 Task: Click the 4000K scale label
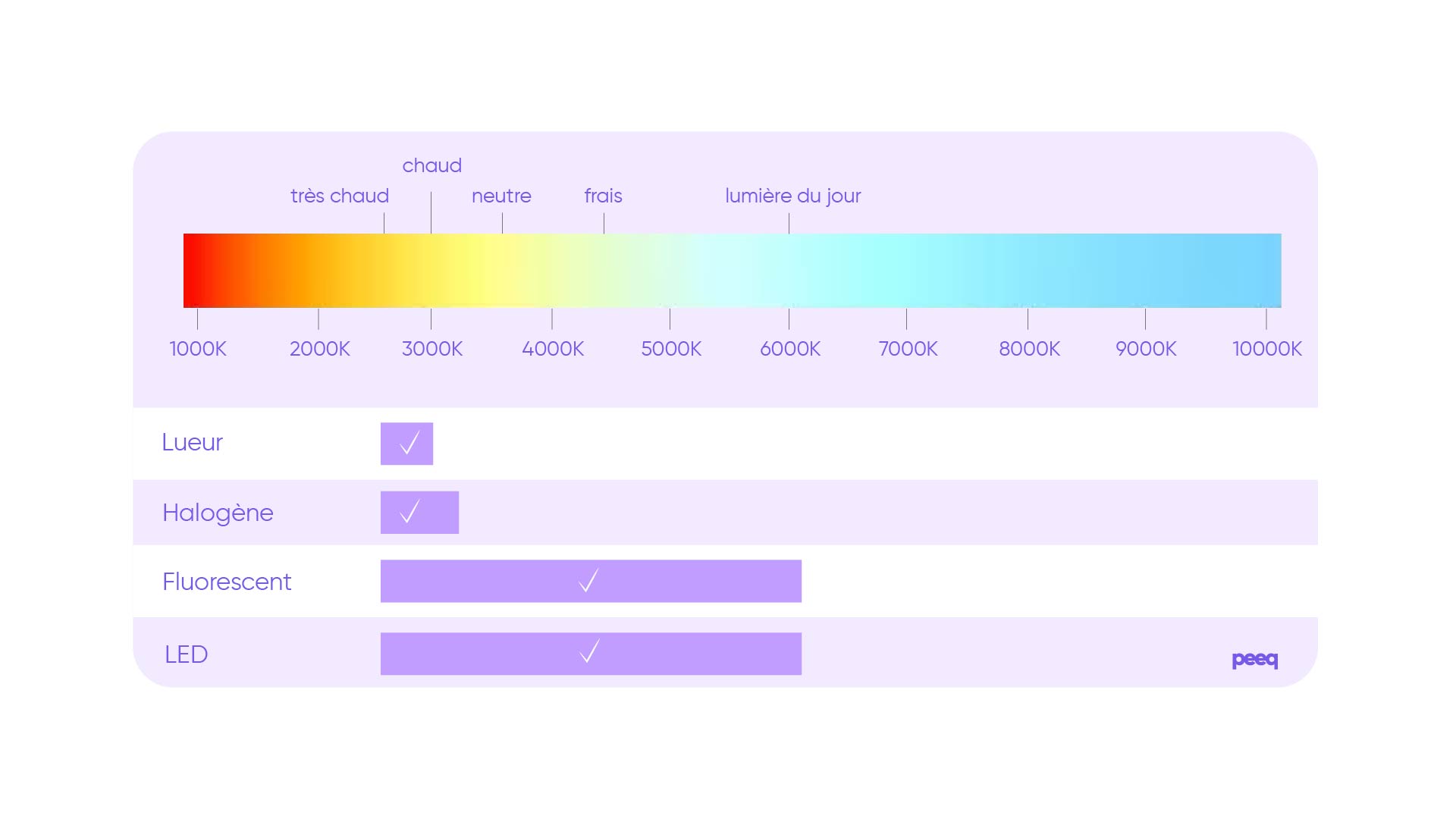click(553, 349)
